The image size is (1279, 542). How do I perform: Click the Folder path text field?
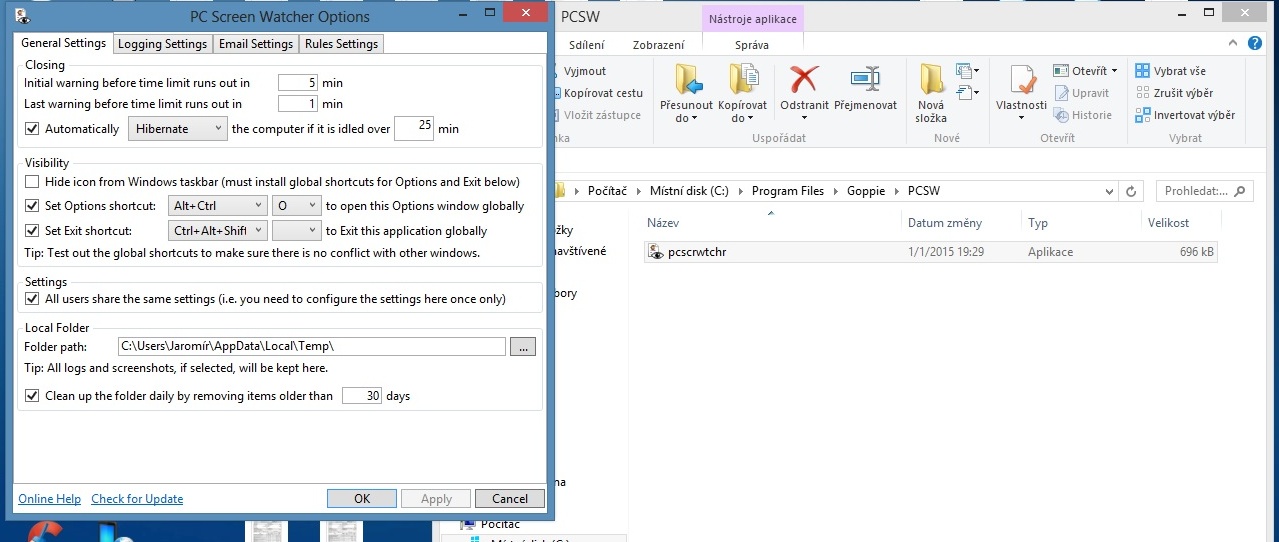(312, 346)
